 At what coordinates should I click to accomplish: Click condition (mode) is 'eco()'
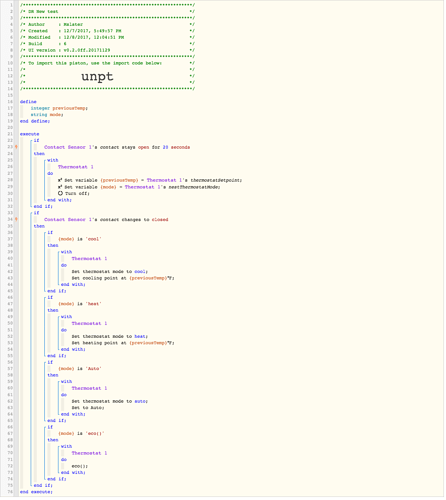pyautogui.click(x=81, y=434)
